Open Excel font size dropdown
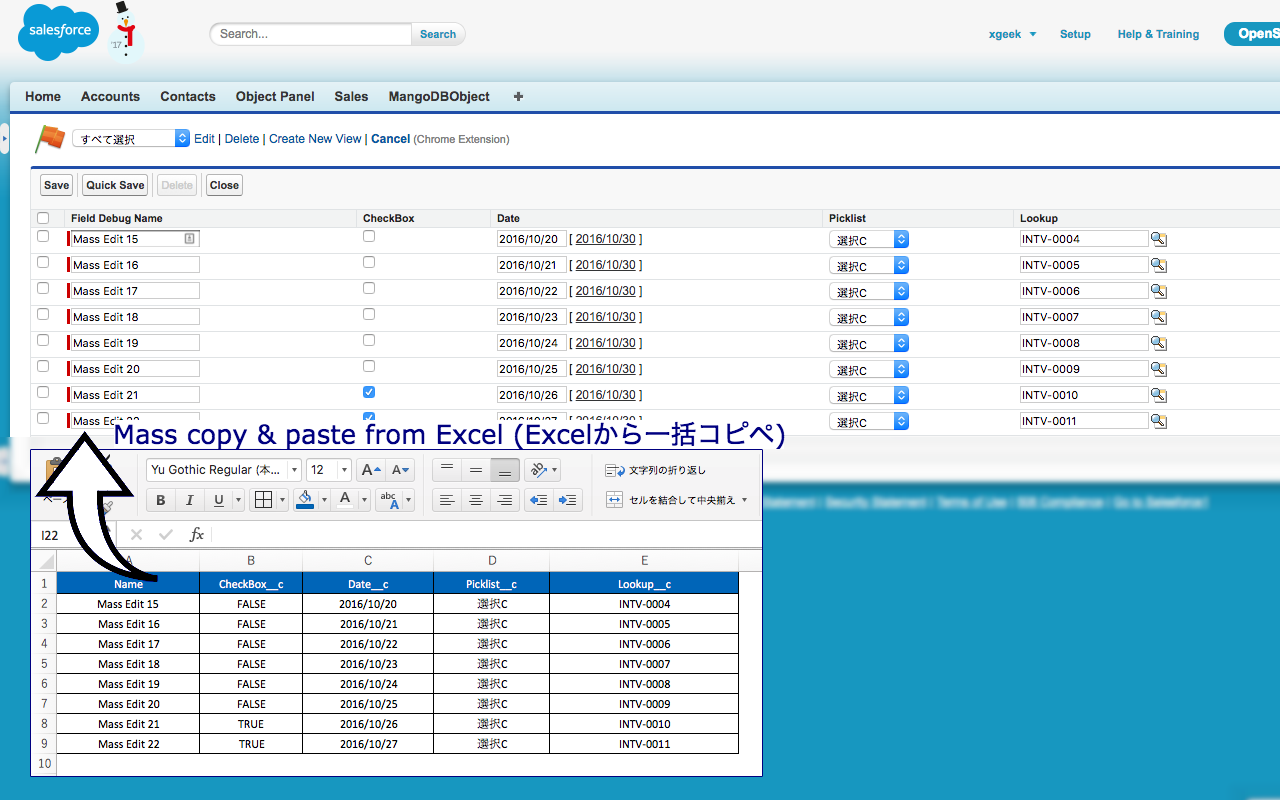This screenshot has height=800, width=1280. (344, 470)
